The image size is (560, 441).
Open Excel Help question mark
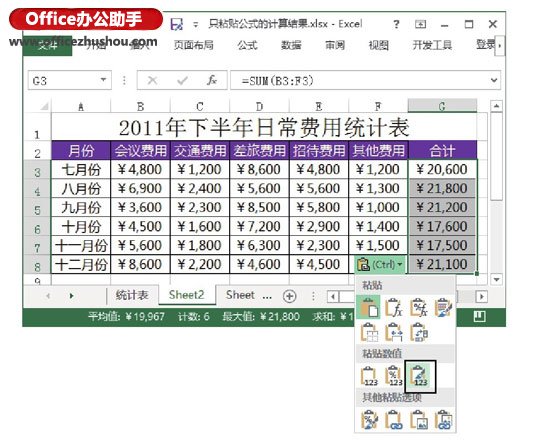396,24
